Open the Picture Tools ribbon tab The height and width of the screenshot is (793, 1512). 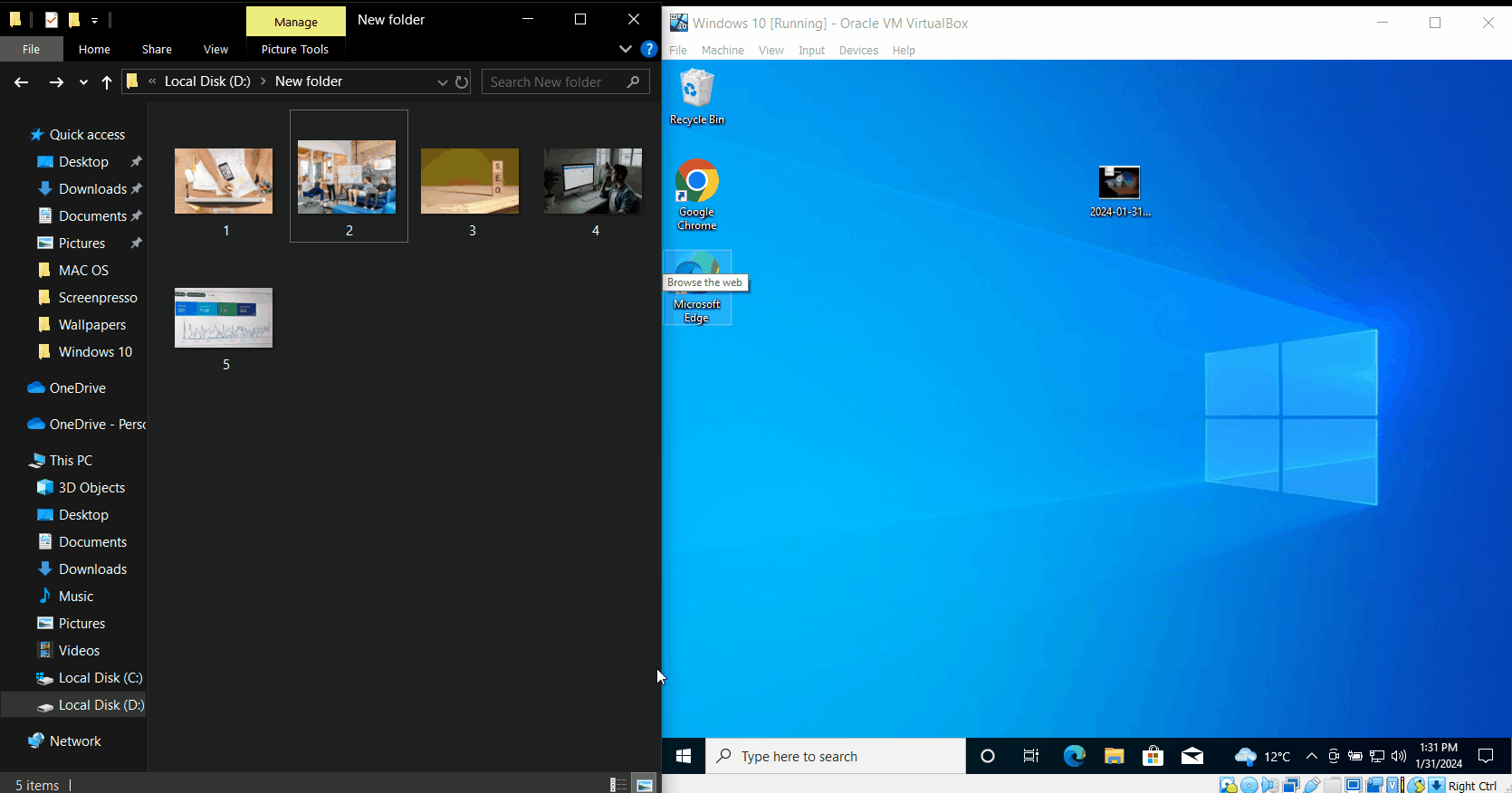[x=295, y=49]
